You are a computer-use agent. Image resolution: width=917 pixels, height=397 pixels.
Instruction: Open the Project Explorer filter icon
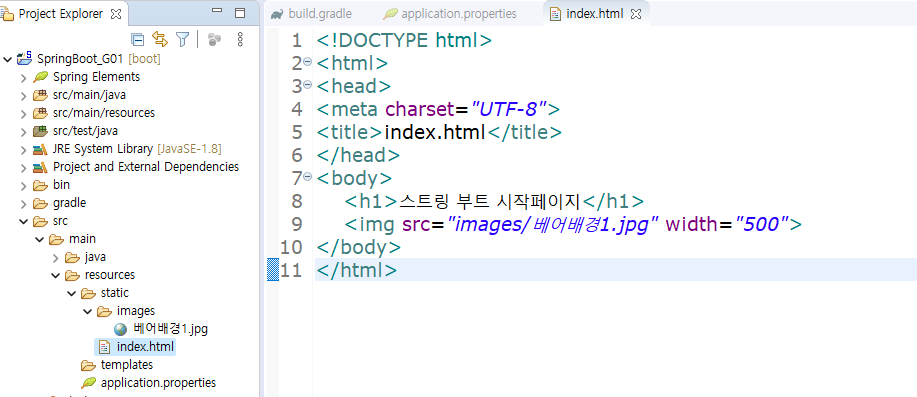coord(183,40)
